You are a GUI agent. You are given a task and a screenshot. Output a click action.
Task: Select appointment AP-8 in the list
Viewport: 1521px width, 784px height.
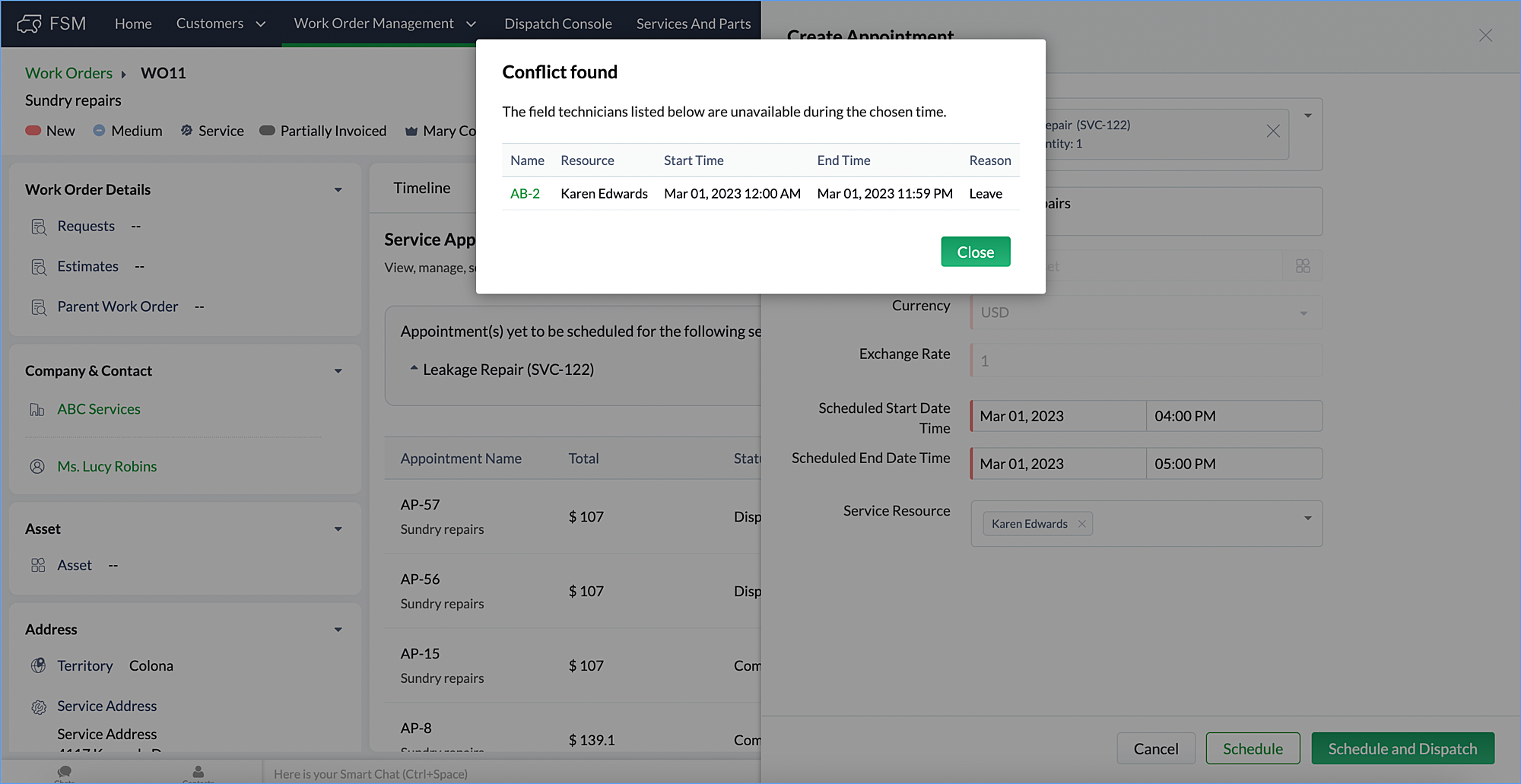pos(416,728)
